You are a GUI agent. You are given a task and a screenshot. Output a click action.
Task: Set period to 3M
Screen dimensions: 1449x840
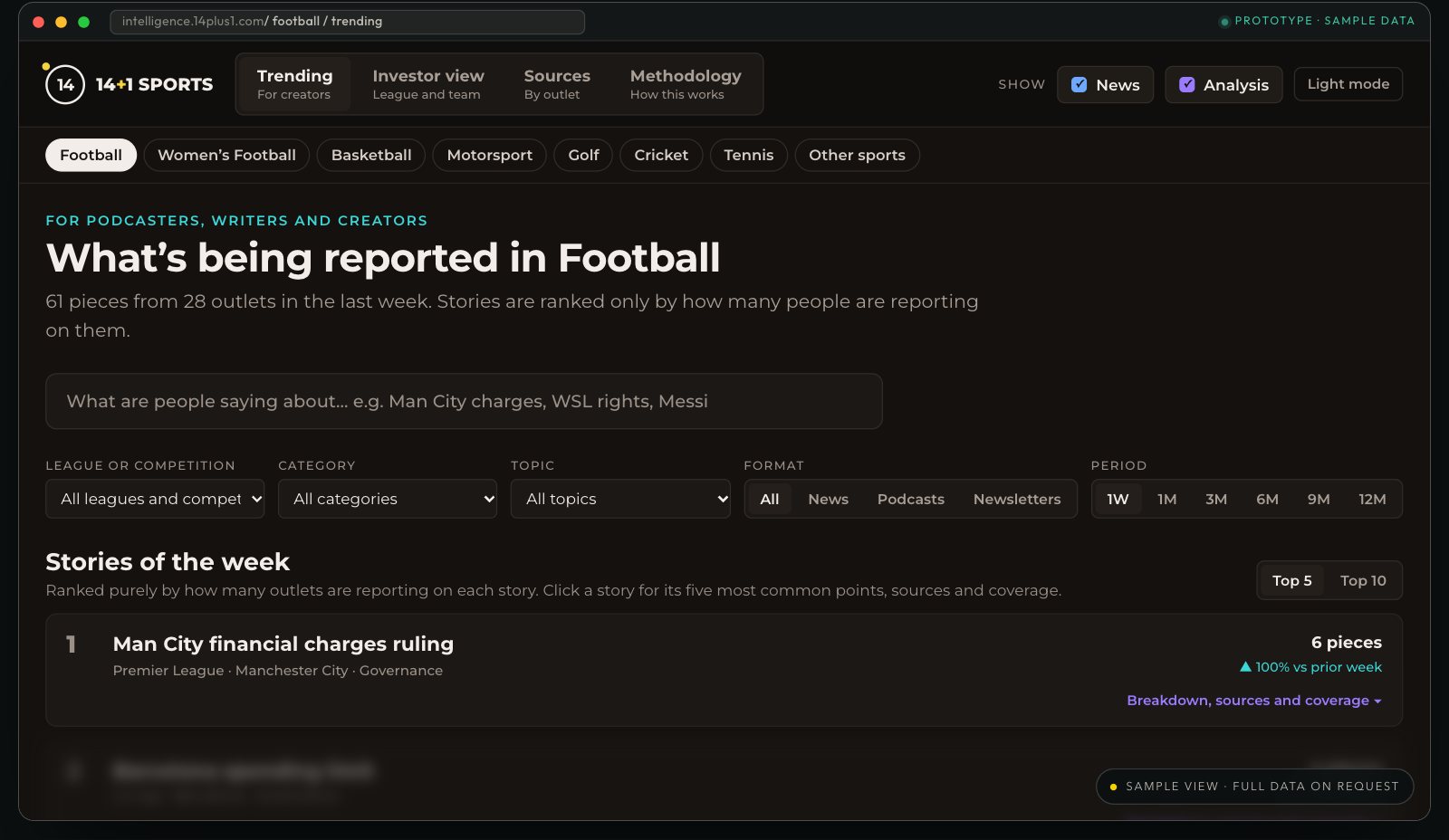point(1216,499)
